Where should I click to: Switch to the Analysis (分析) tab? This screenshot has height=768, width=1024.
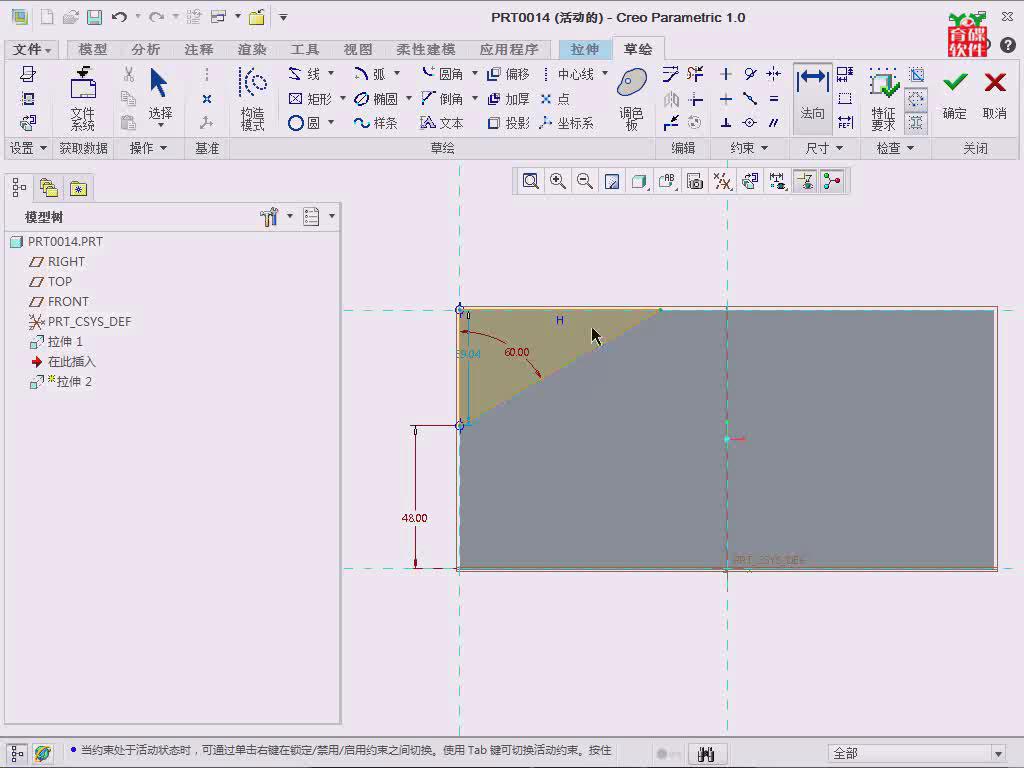click(145, 49)
